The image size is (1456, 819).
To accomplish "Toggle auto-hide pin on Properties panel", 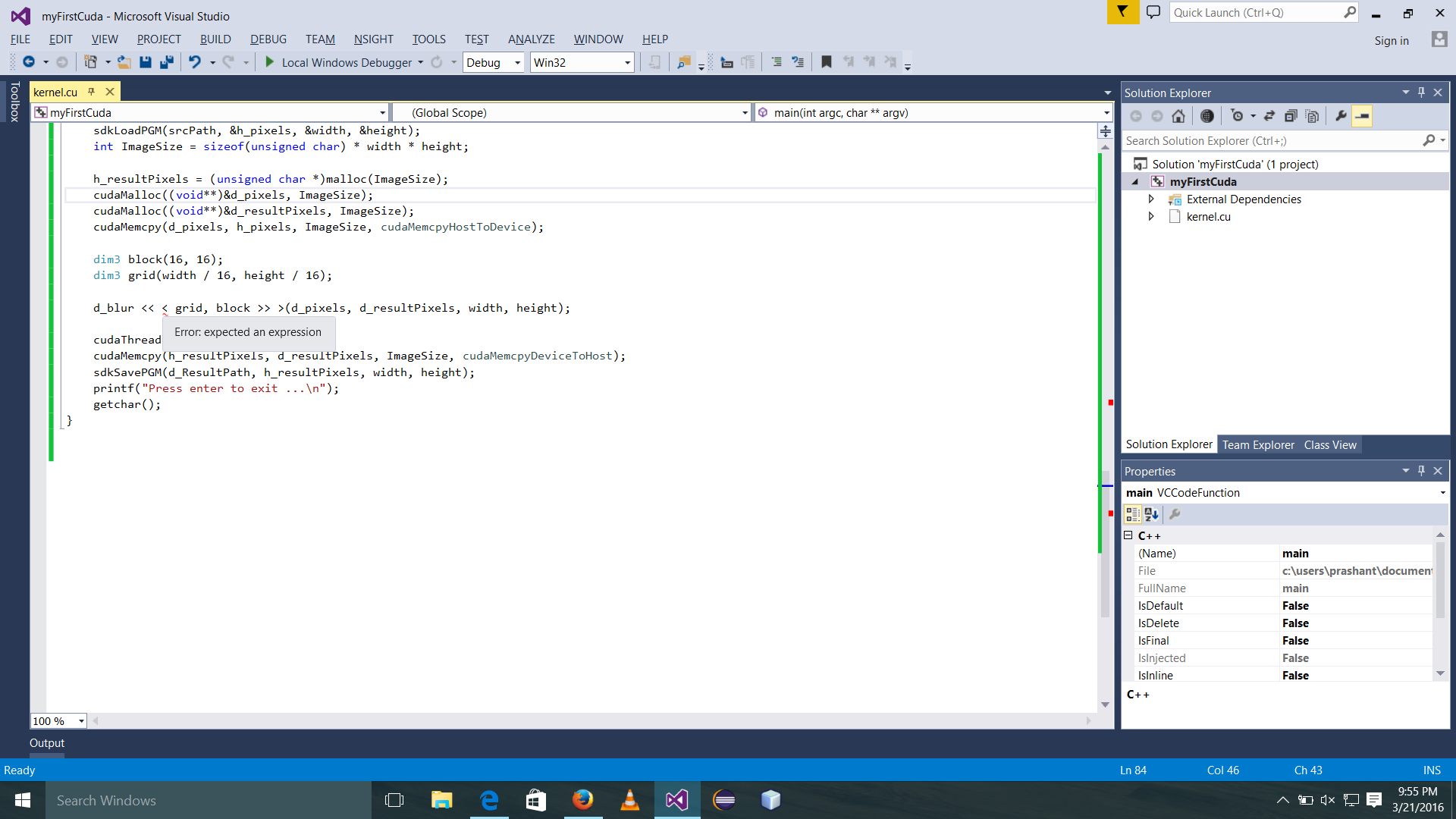I will pyautogui.click(x=1422, y=470).
